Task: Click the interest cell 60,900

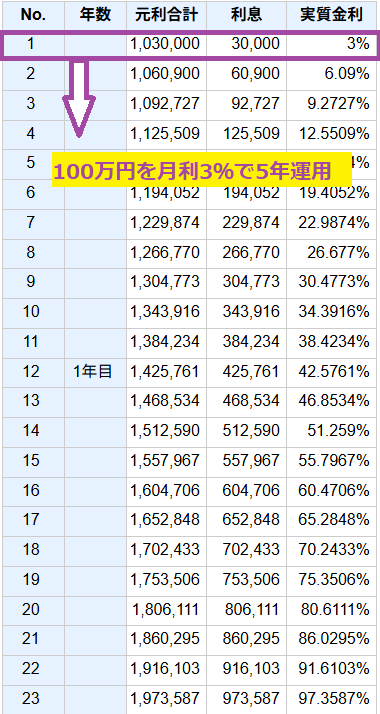Action: 246,74
